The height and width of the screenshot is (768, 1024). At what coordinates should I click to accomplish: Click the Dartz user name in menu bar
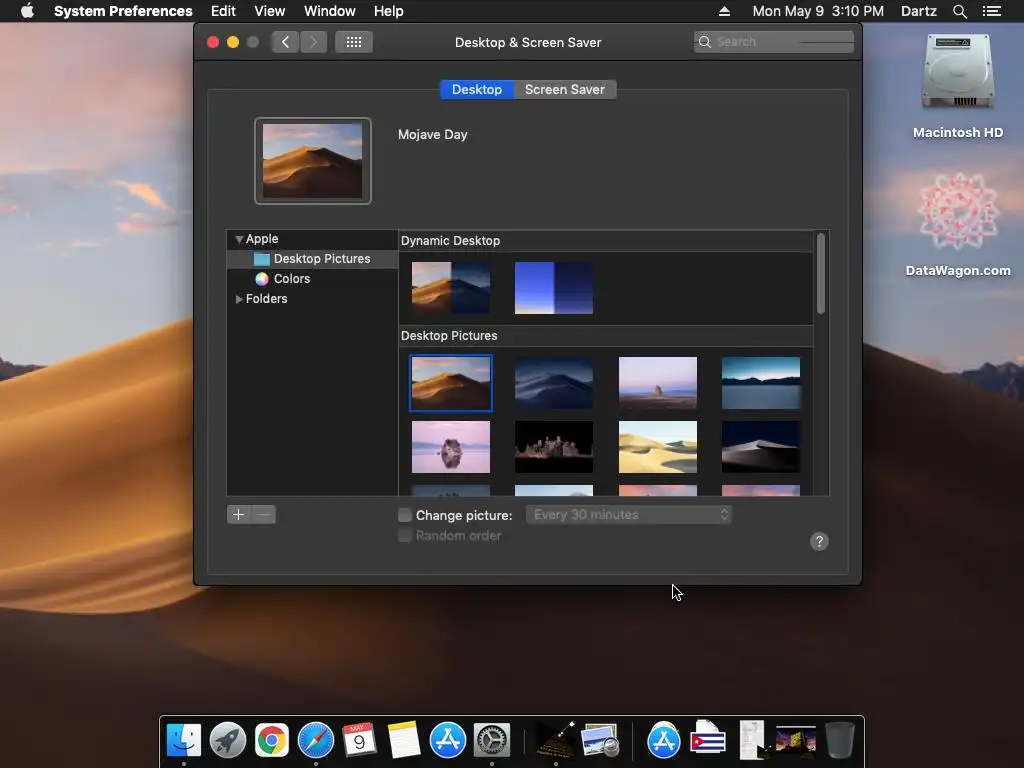[919, 11]
